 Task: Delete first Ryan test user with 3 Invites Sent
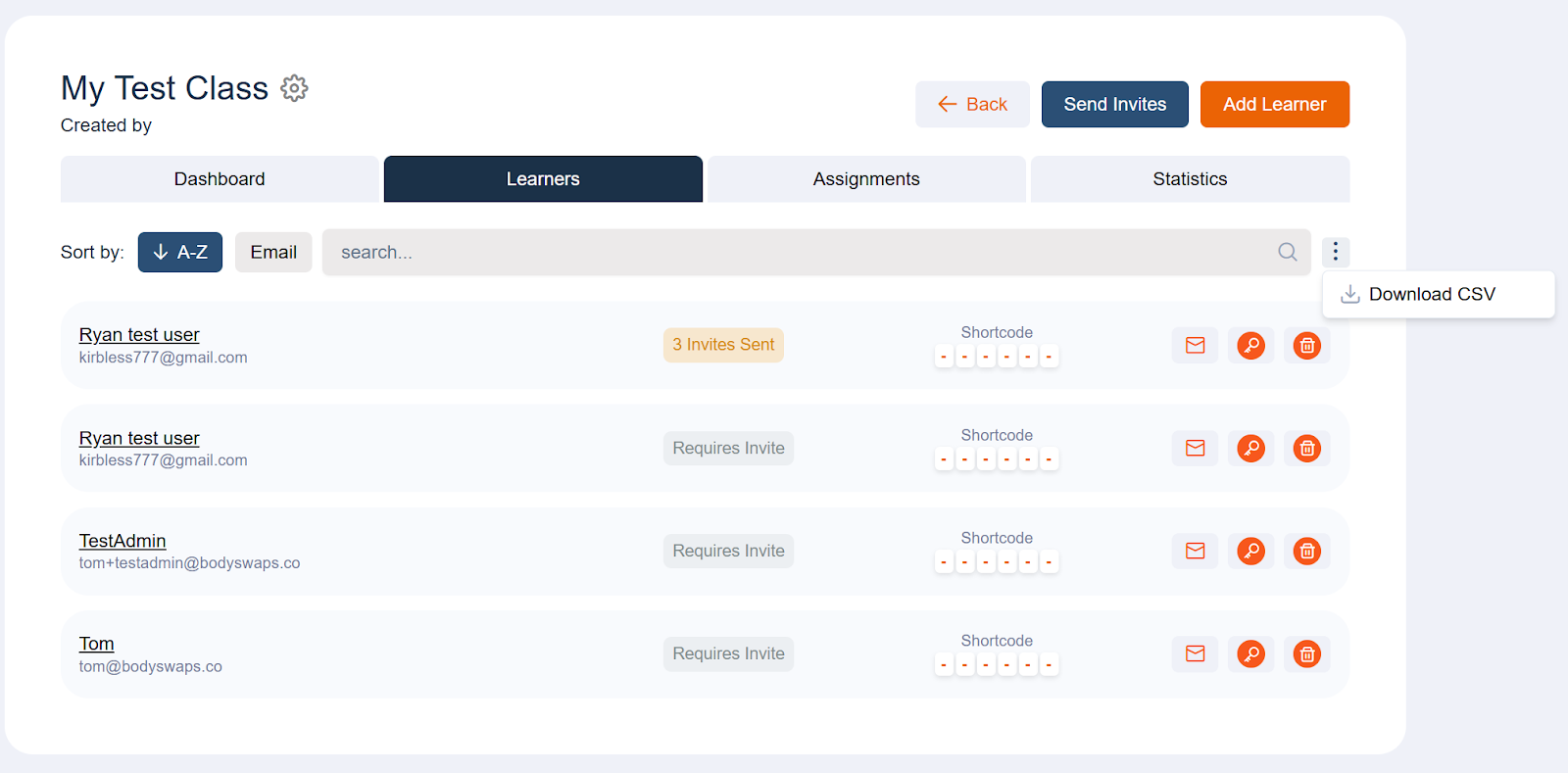(1306, 345)
